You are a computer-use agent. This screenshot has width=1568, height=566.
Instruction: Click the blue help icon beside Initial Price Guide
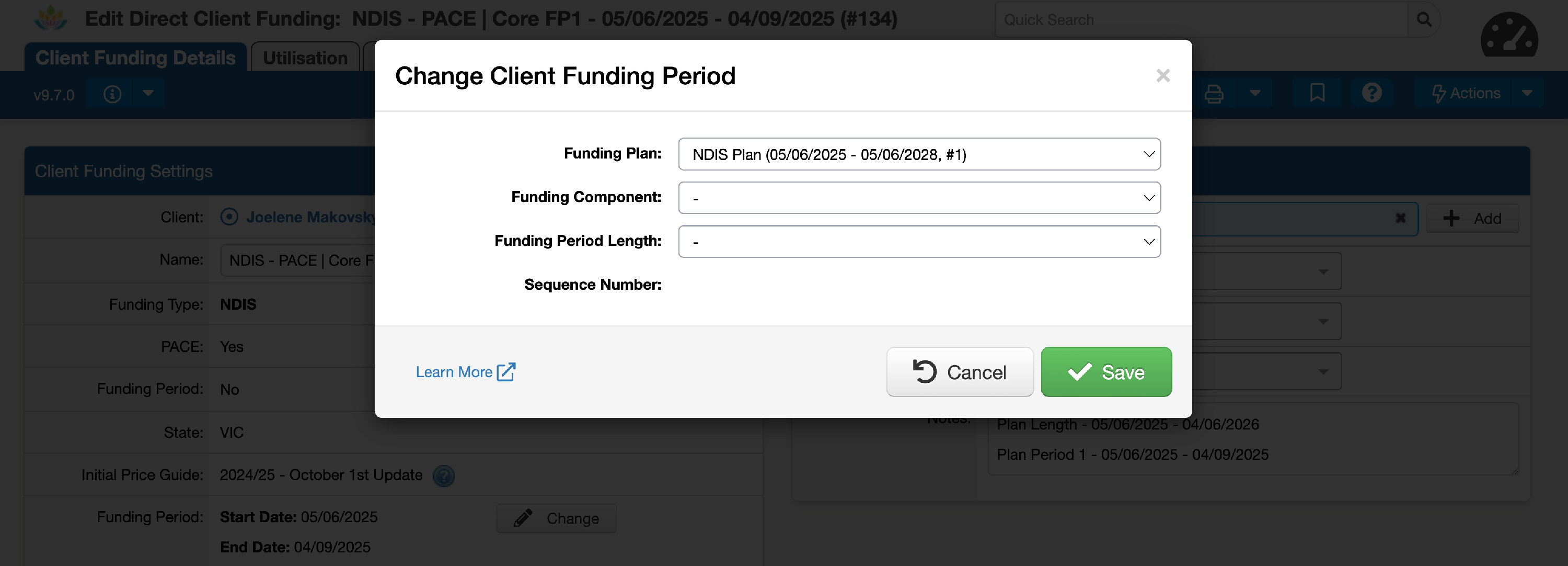pos(444,475)
